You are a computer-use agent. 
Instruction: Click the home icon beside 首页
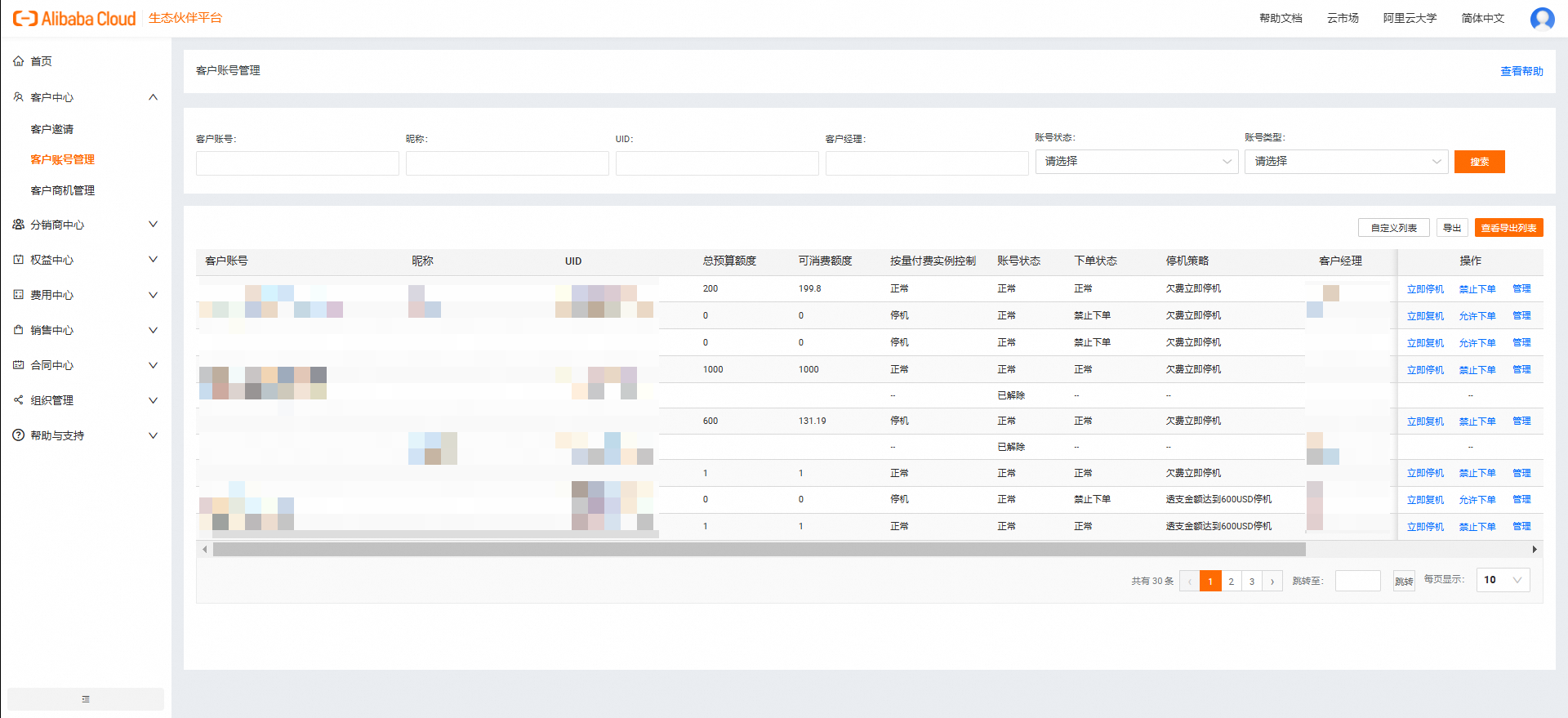[x=18, y=61]
